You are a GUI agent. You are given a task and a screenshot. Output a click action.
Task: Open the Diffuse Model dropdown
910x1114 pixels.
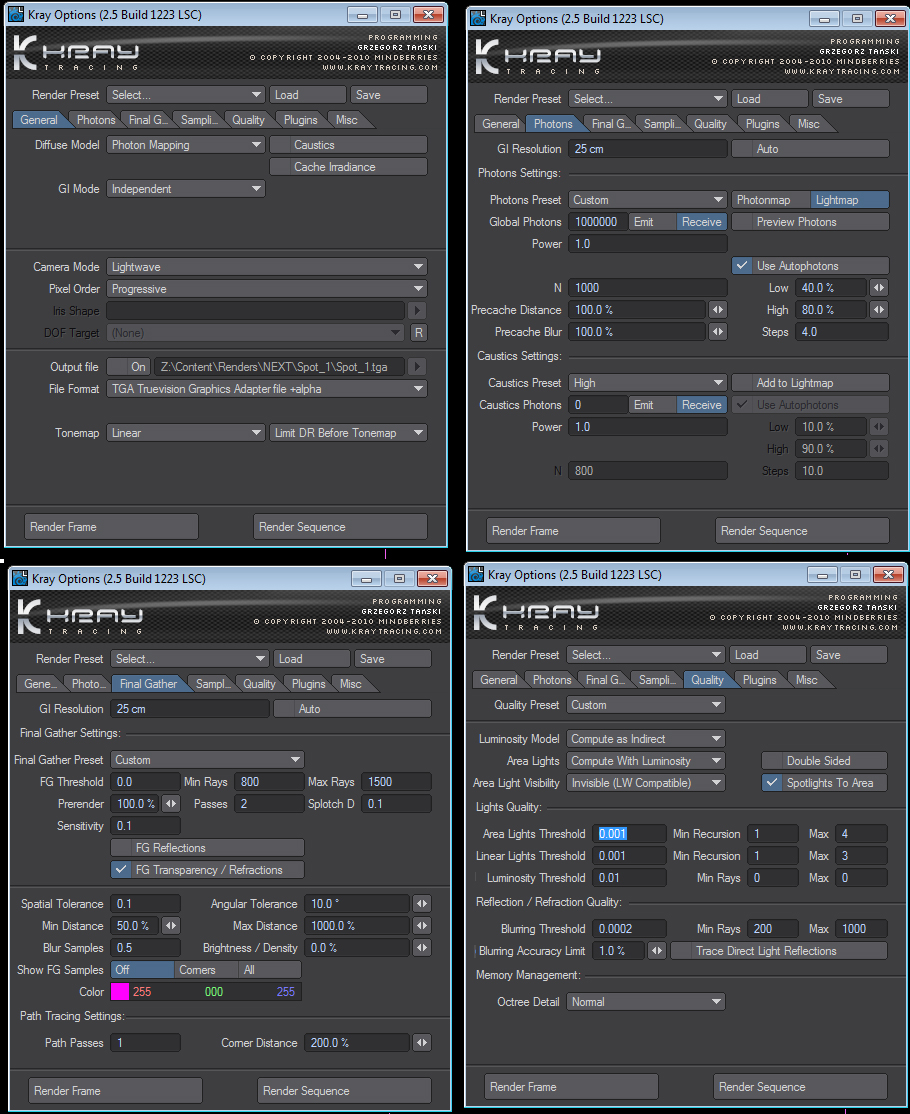[186, 145]
